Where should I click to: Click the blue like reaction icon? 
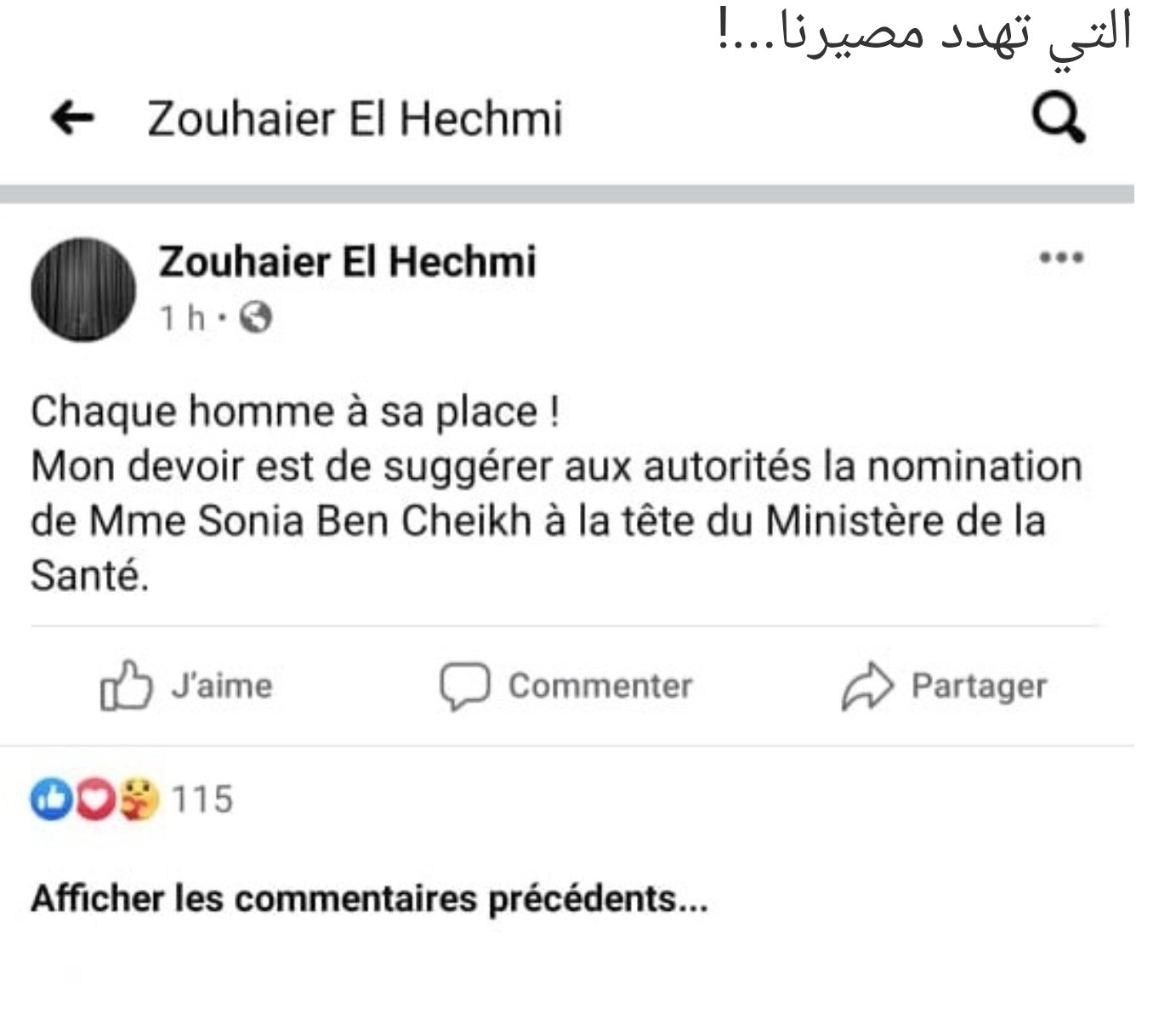[x=51, y=800]
